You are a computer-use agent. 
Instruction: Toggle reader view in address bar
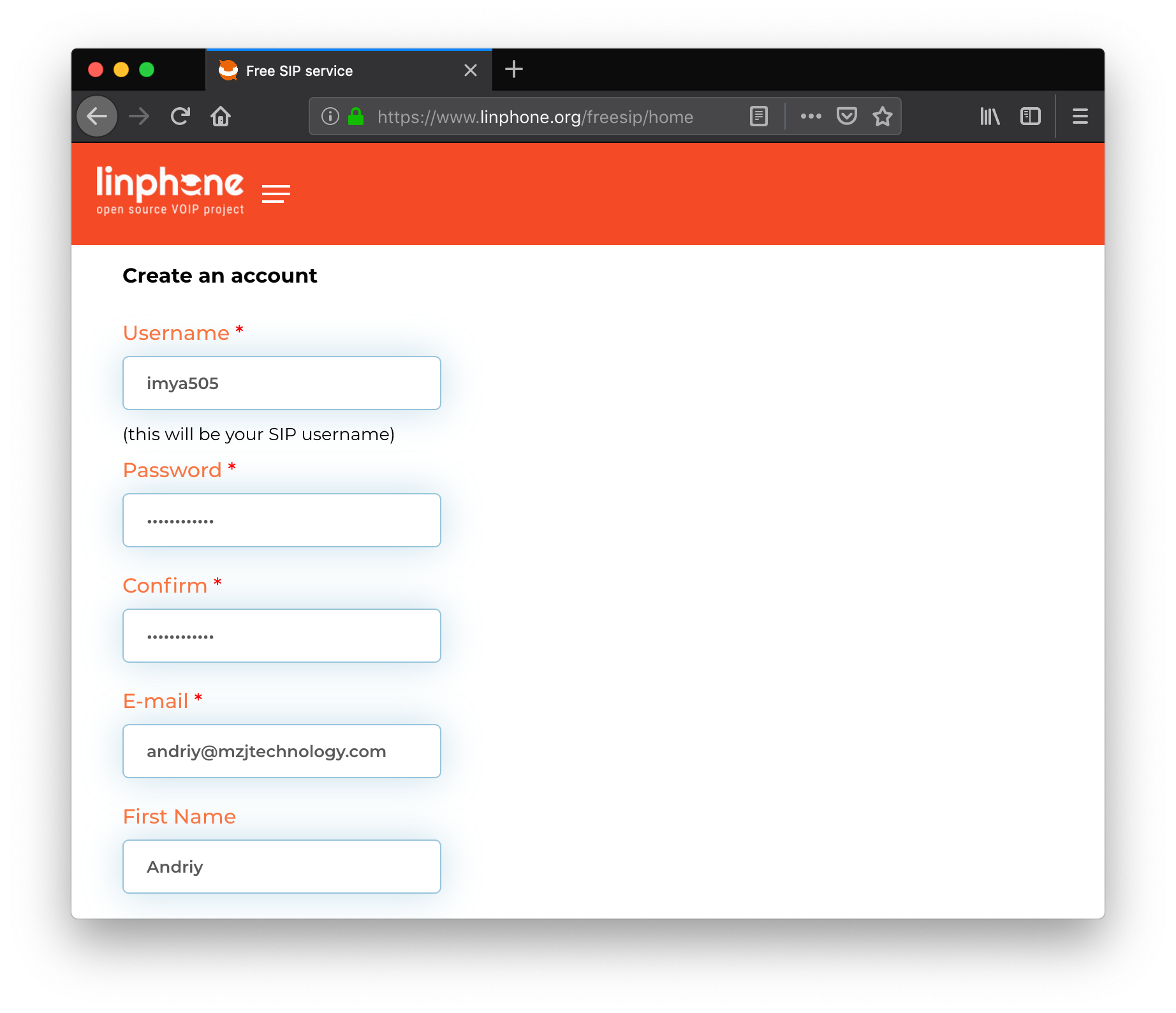click(758, 116)
